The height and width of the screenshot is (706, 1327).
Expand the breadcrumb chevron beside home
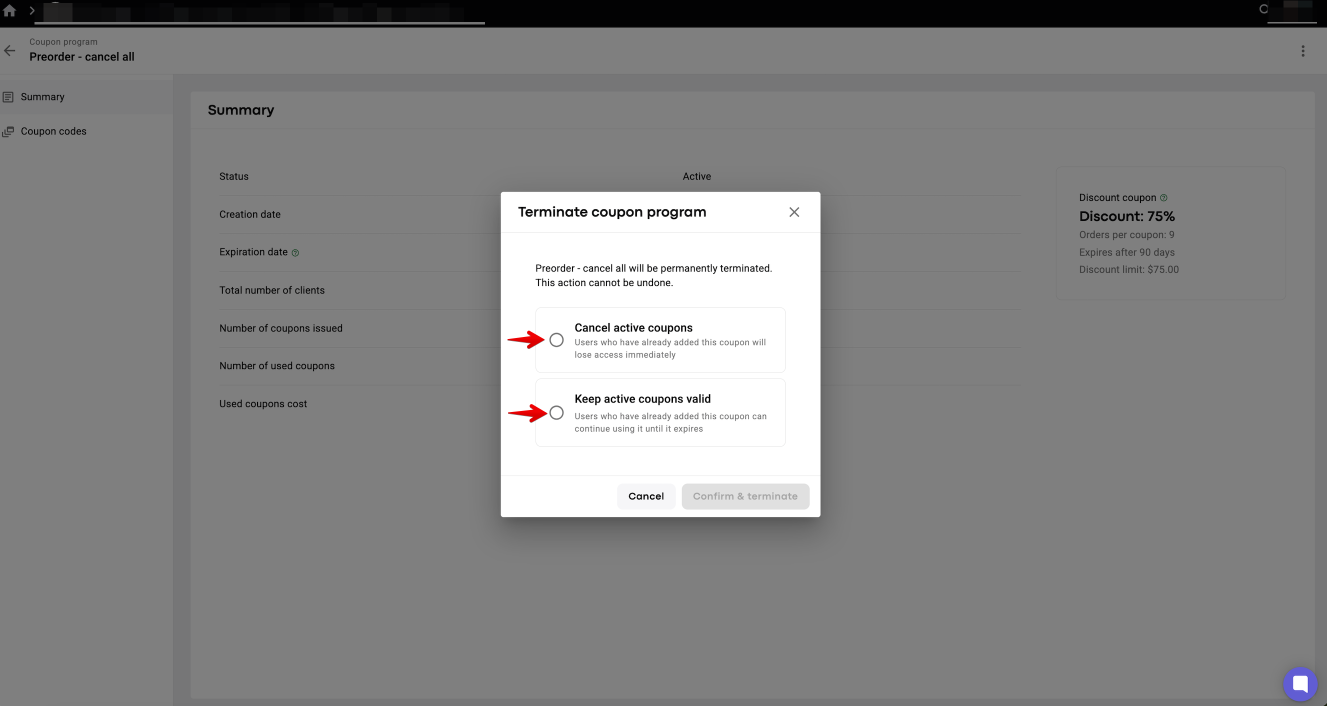pyautogui.click(x=32, y=10)
